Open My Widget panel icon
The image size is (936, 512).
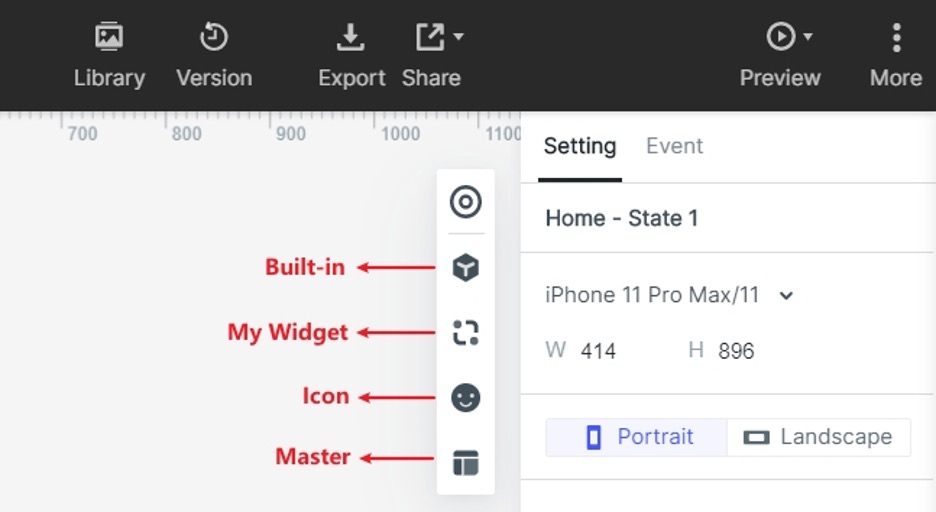tap(465, 332)
